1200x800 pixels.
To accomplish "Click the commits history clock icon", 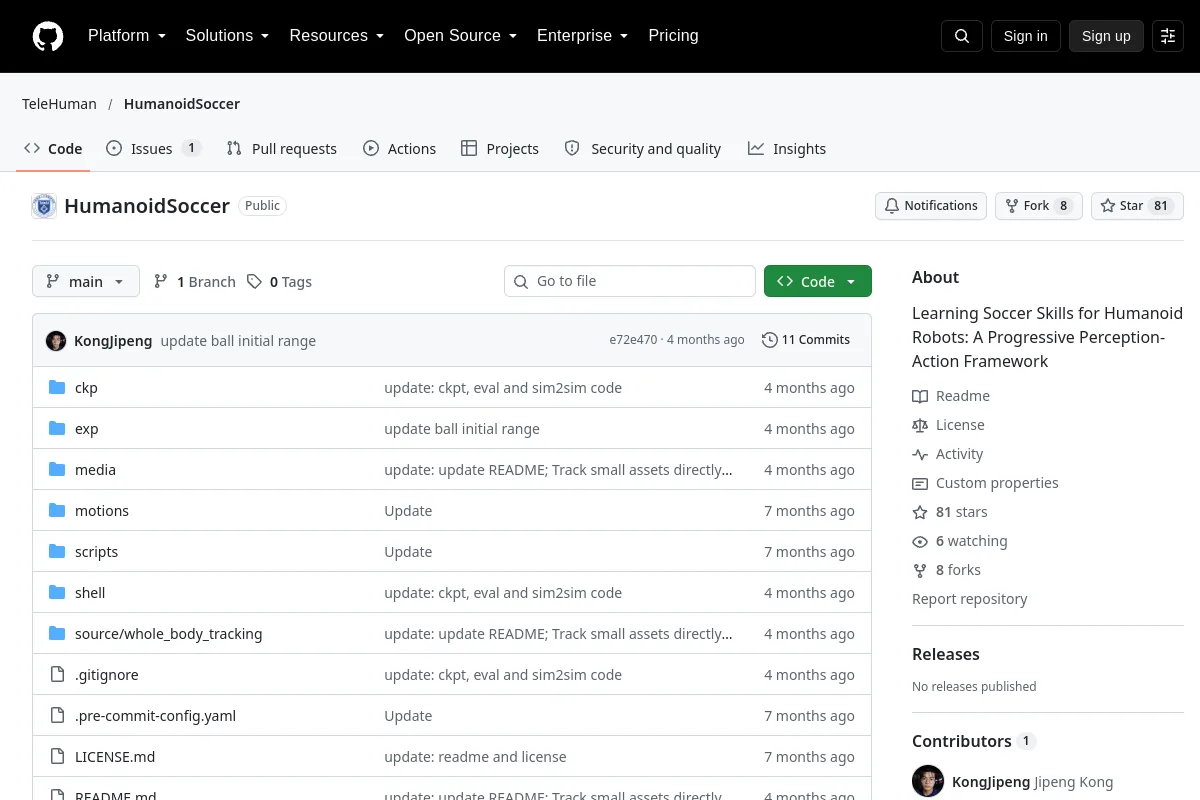I will (769, 340).
